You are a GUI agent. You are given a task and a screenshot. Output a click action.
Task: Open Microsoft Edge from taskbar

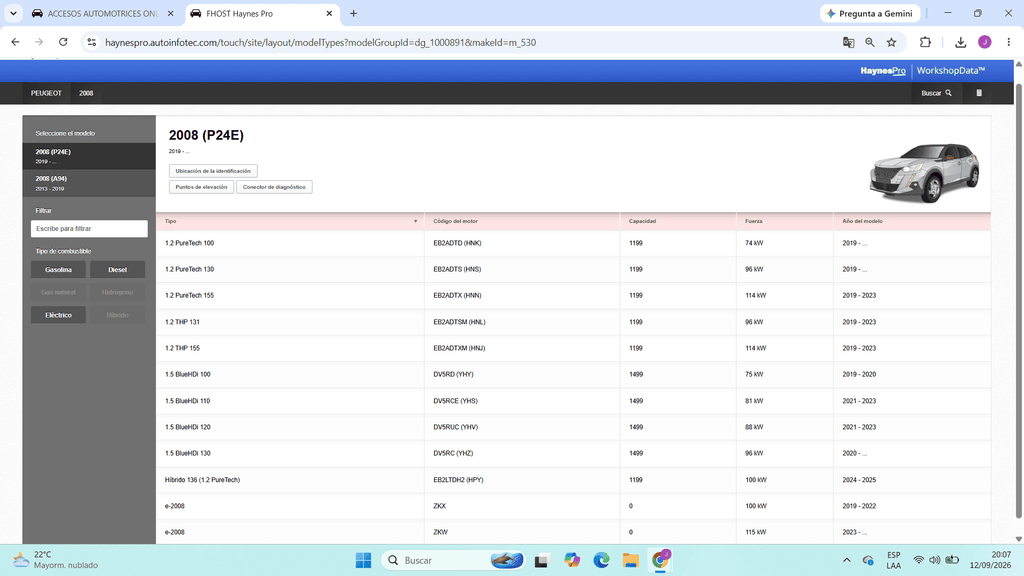point(601,560)
